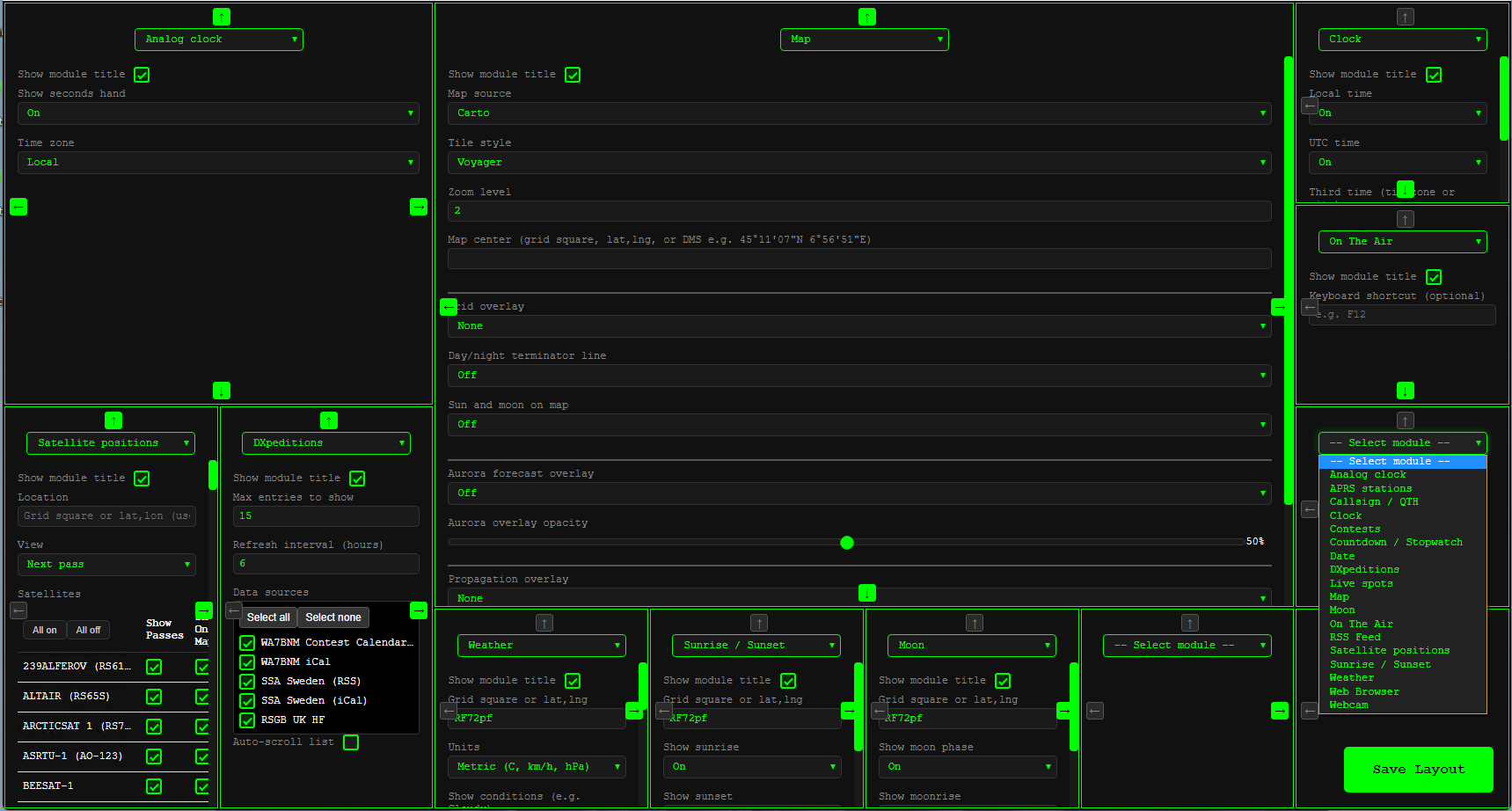The image size is (1512, 811).
Task: Move the Map module up
Action: pyautogui.click(x=867, y=16)
